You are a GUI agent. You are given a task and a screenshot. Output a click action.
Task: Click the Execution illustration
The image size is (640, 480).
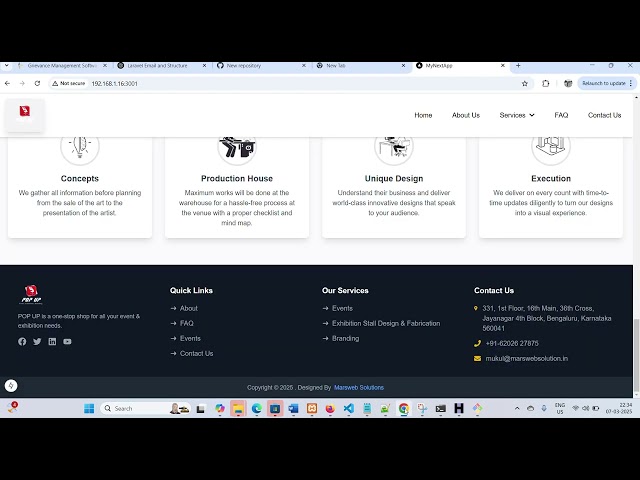(551, 147)
